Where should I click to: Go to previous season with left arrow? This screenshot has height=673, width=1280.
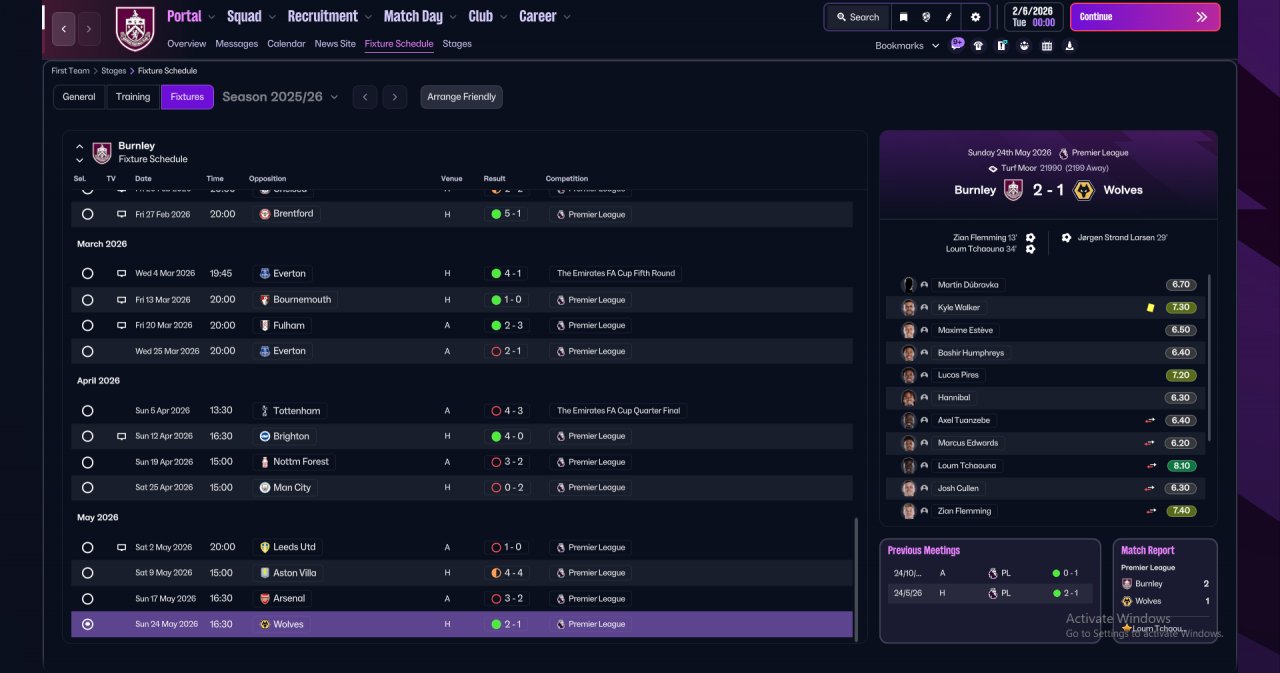point(365,97)
